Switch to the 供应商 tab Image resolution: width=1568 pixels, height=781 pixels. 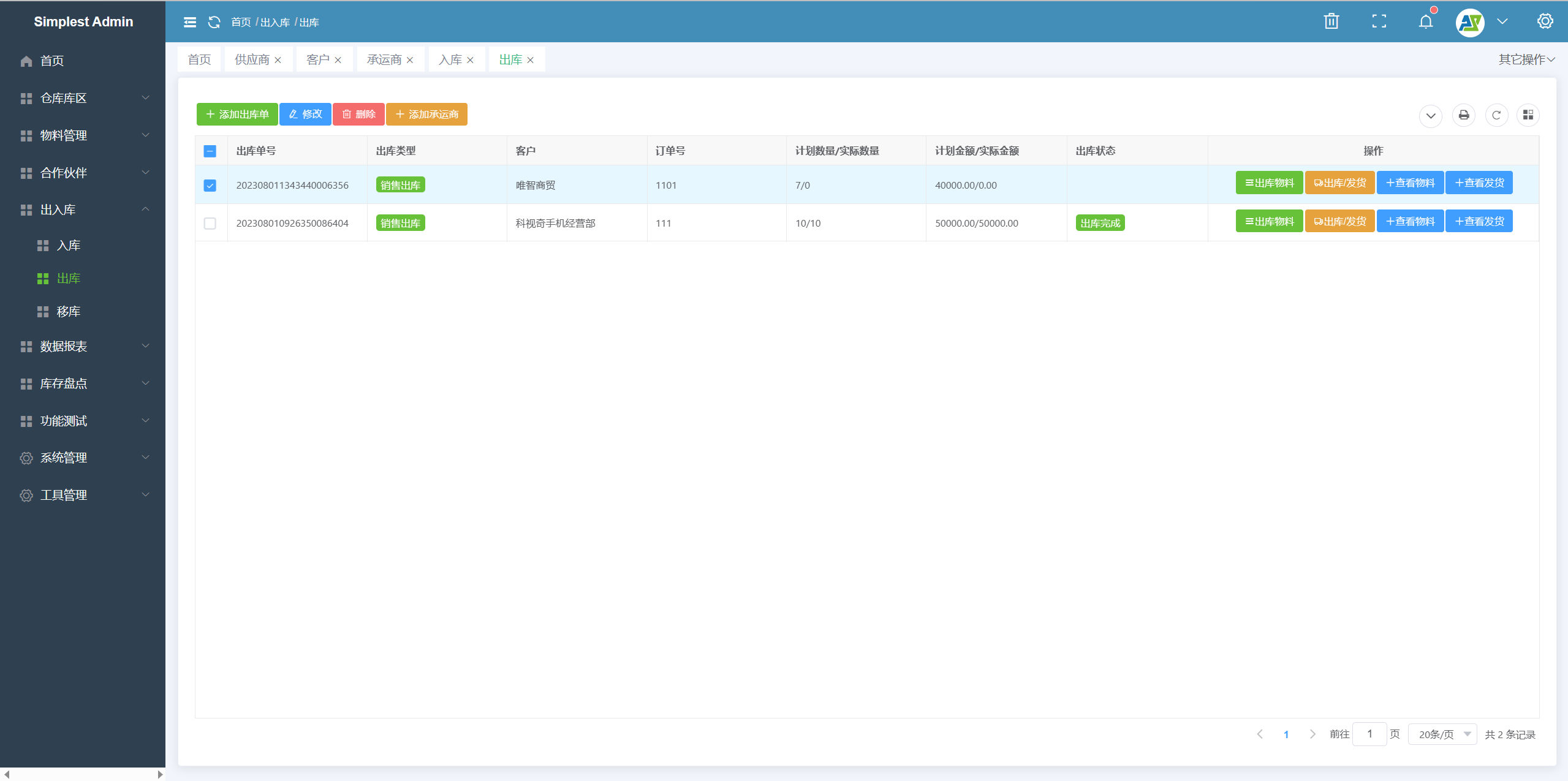(x=252, y=59)
